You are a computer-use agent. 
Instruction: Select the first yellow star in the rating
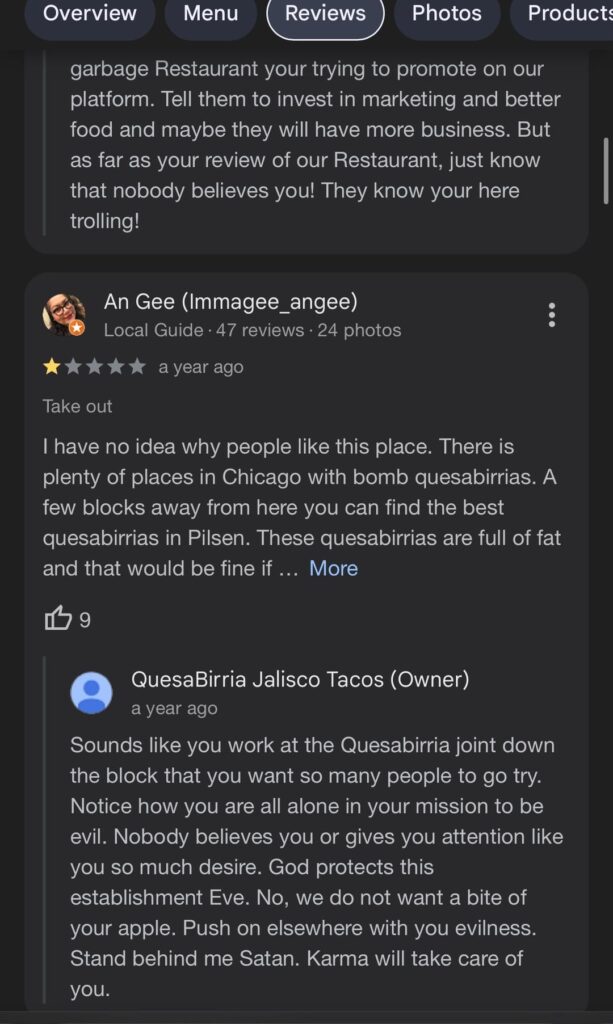coord(50,367)
